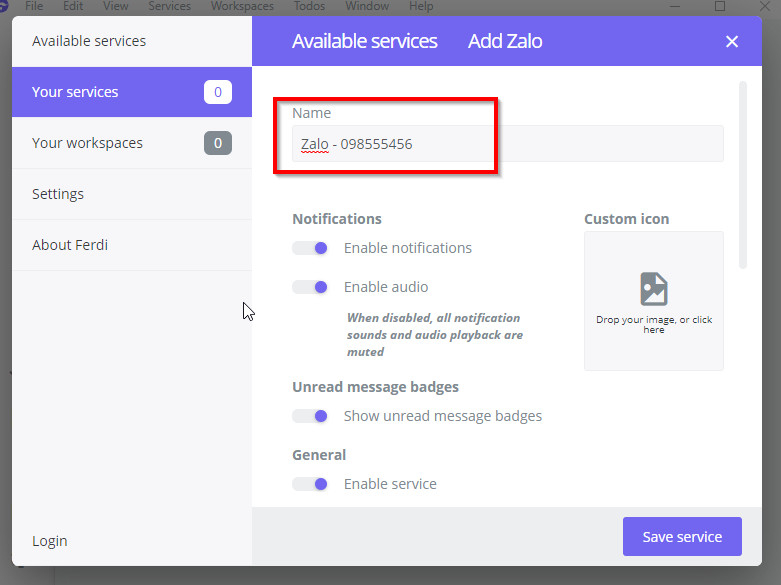Click the General section heading

pos(319,455)
